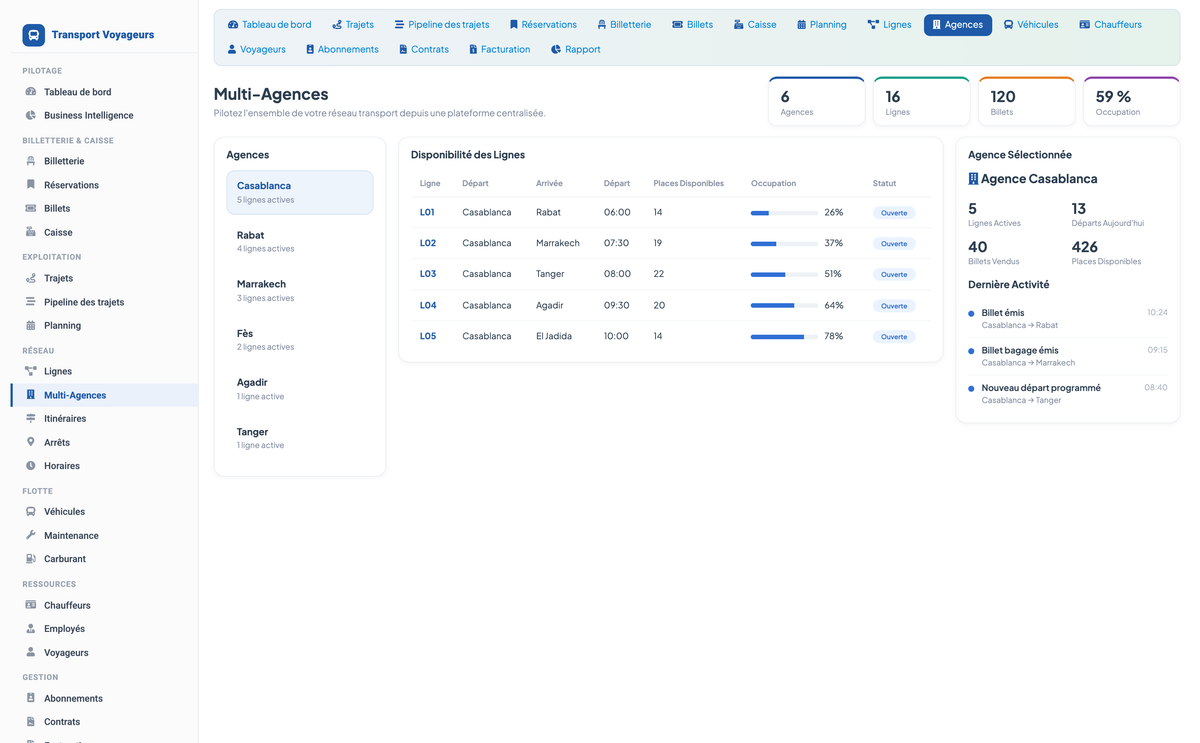Click the Lignes network icon in sidebar
Image resolution: width=1200 pixels, height=743 pixels.
tap(31, 371)
